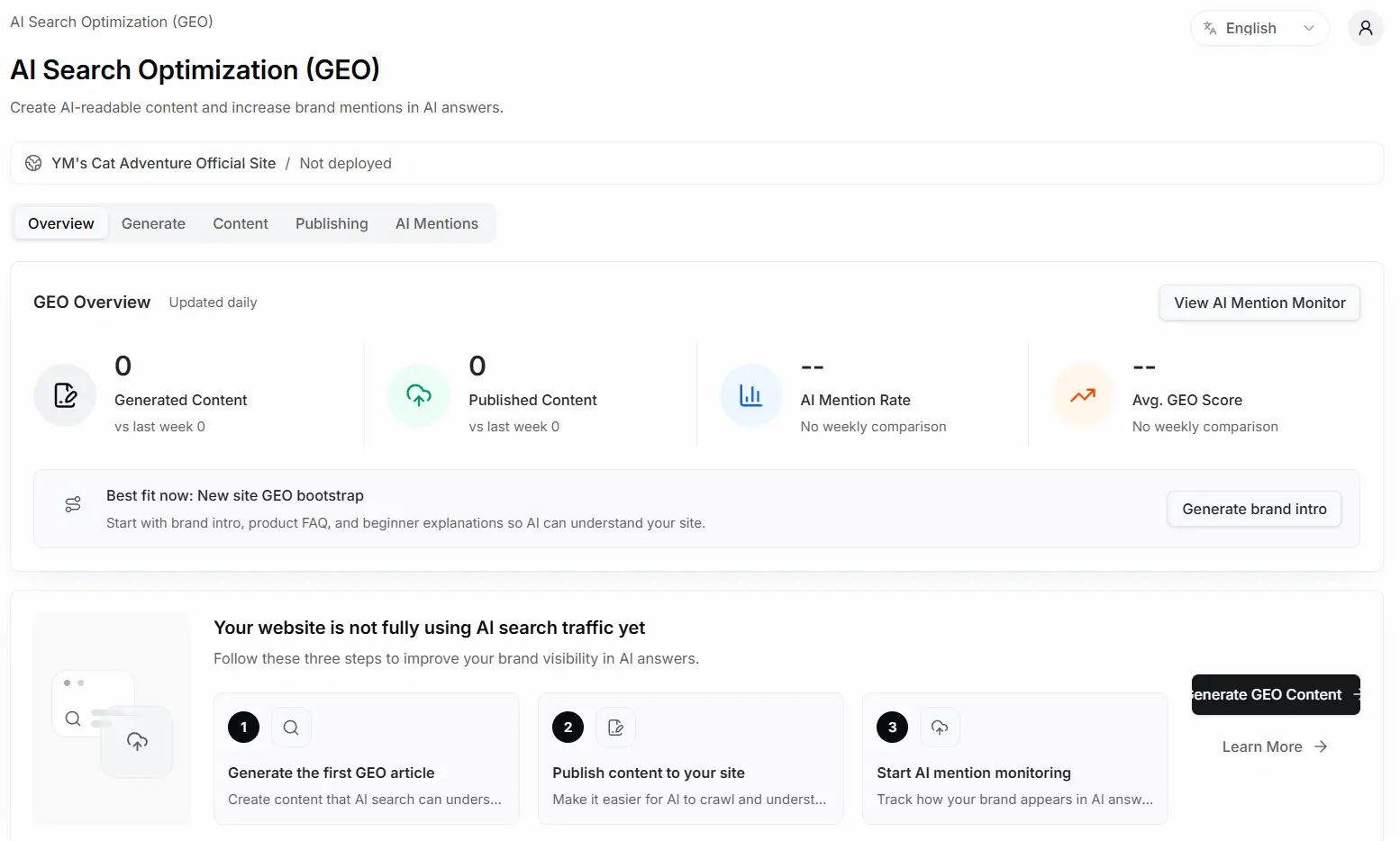Open the English language dropdown
This screenshot has height=841, width=1400.
click(1259, 28)
